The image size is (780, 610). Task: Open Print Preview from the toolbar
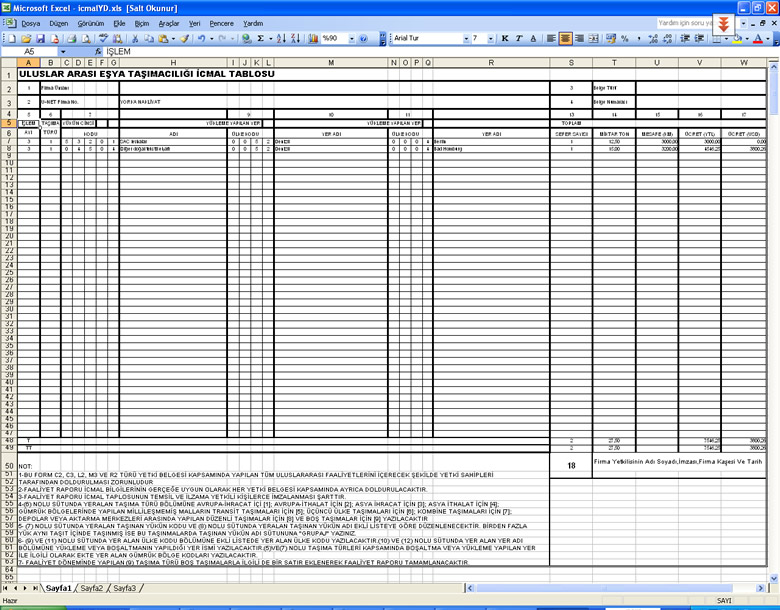click(86, 38)
